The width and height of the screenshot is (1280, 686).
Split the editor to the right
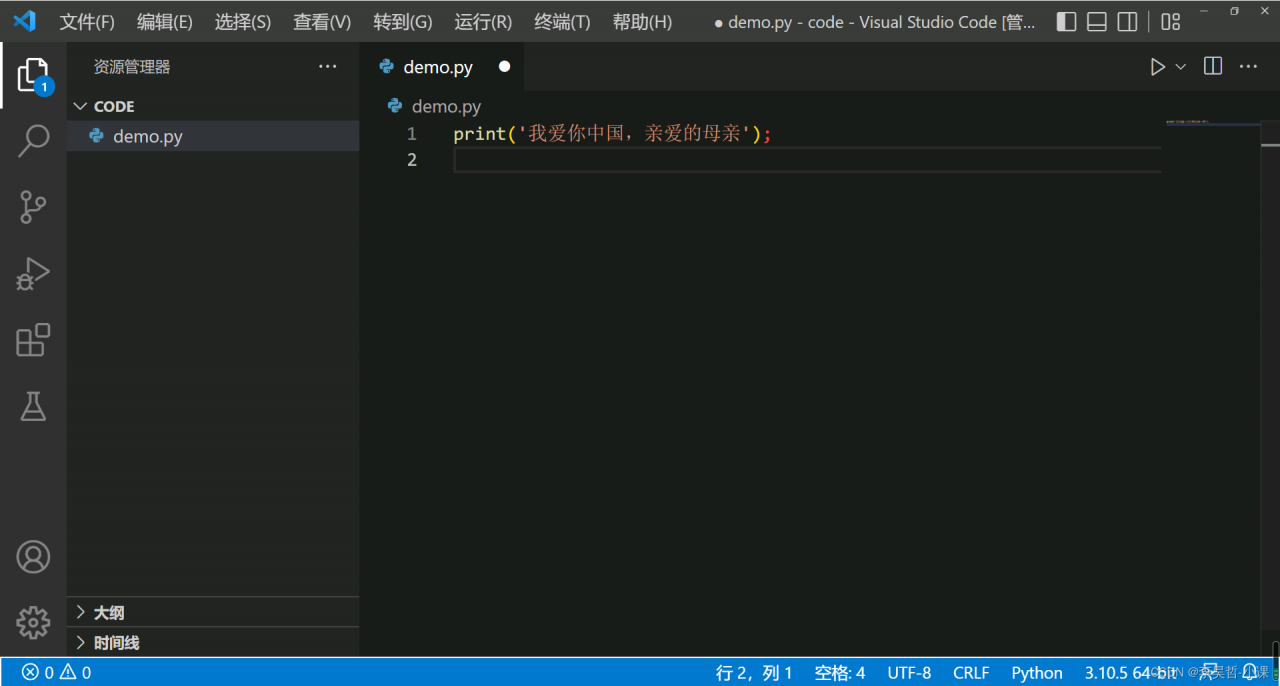[x=1213, y=67]
